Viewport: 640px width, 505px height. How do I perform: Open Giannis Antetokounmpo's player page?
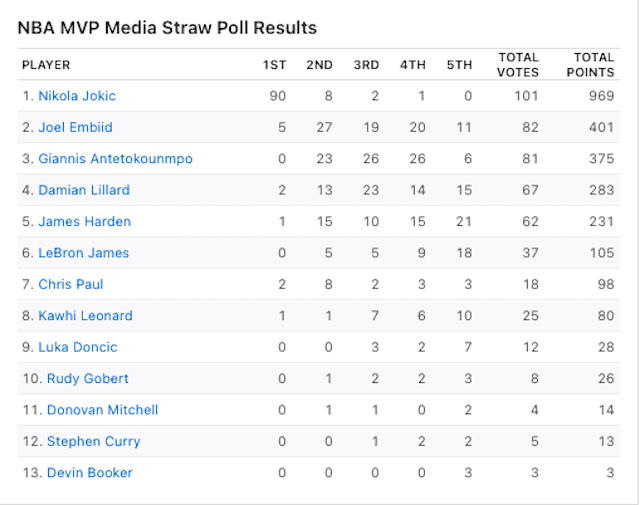pyautogui.click(x=115, y=159)
